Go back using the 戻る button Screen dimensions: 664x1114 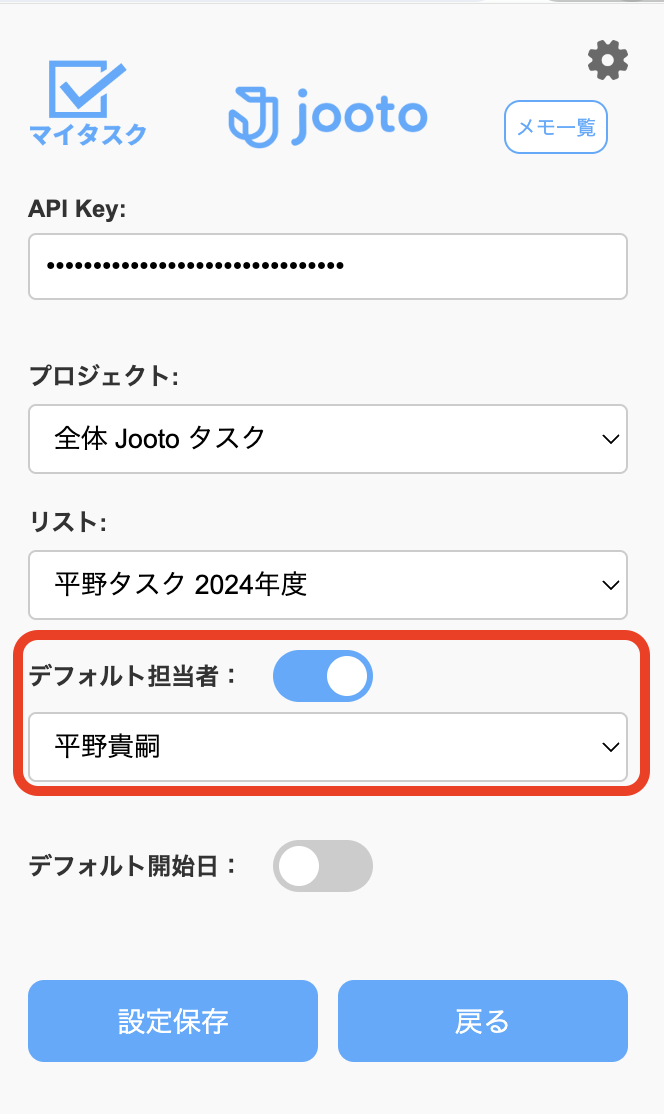[483, 1021]
